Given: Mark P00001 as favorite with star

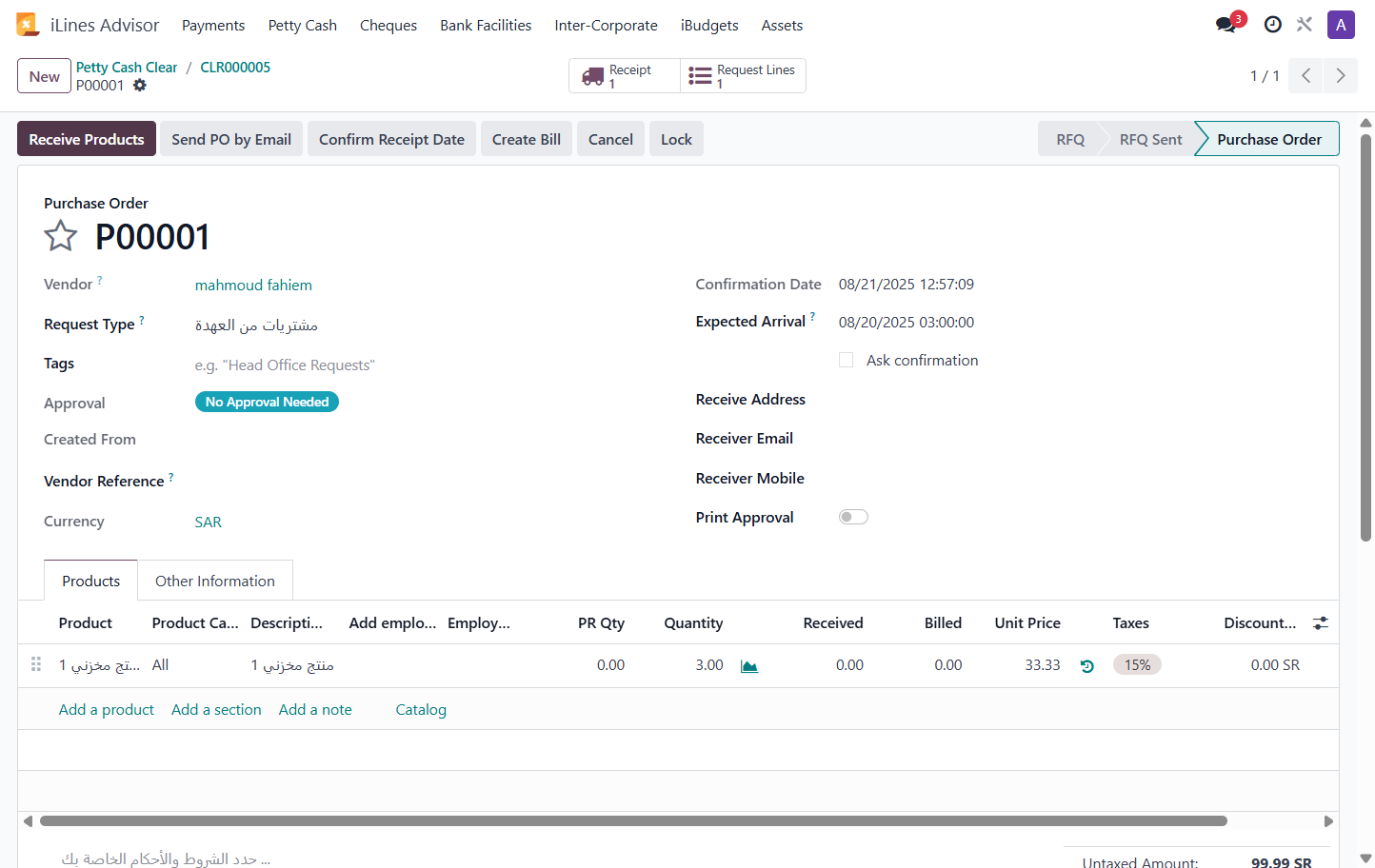Looking at the screenshot, I should 60,236.
